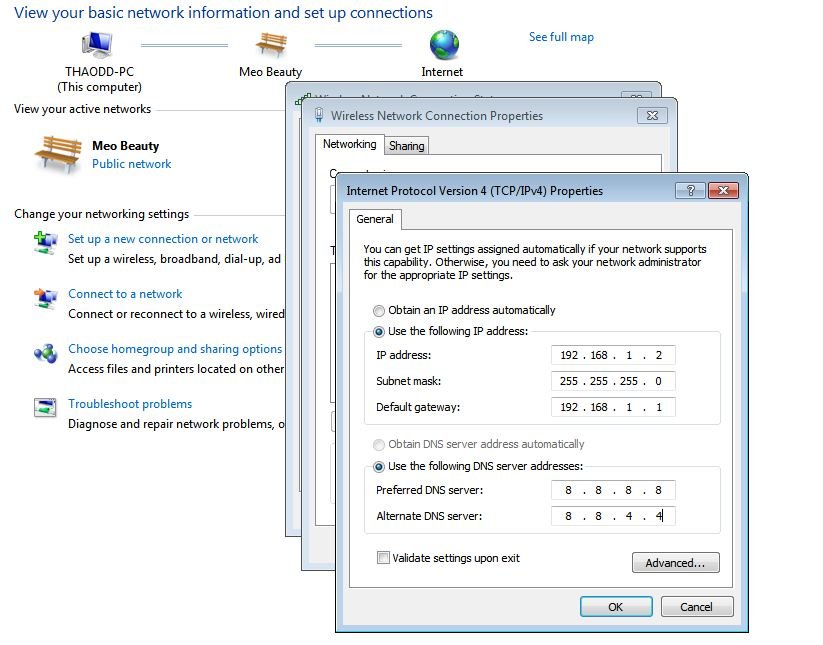
Task: Click the homegroup and sharing options icon
Action: [x=46, y=354]
